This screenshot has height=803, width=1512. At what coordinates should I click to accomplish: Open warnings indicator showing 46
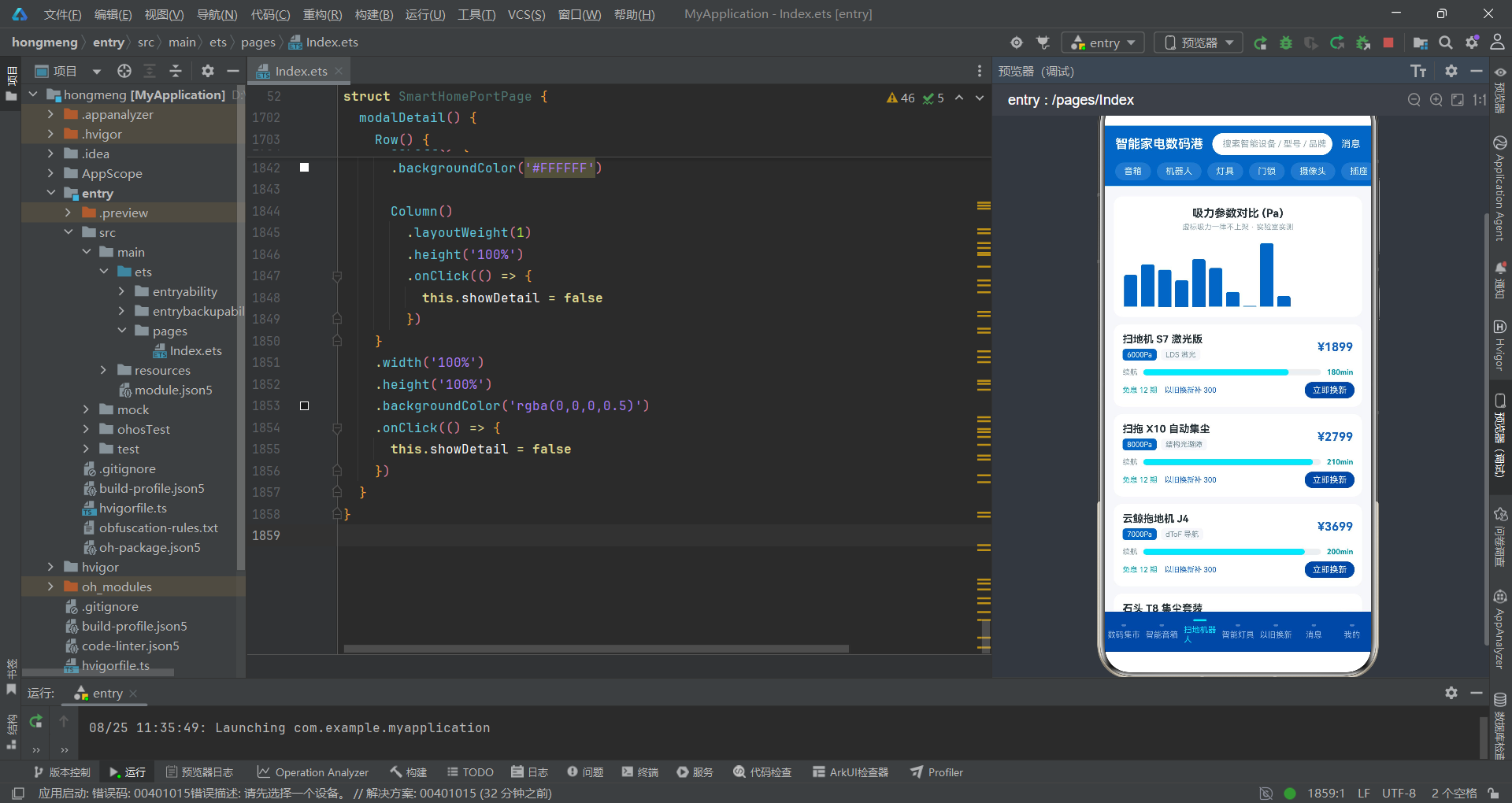click(x=900, y=98)
